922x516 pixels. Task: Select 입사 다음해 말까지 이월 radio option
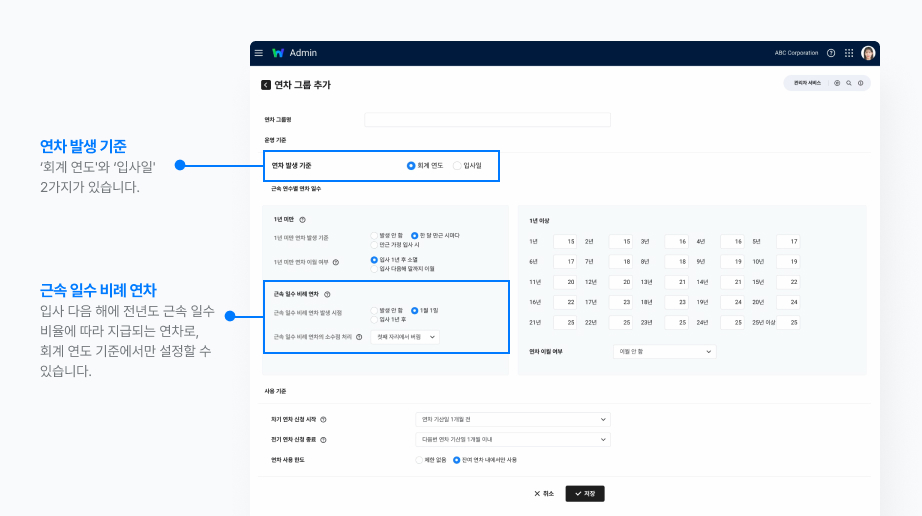(374, 269)
